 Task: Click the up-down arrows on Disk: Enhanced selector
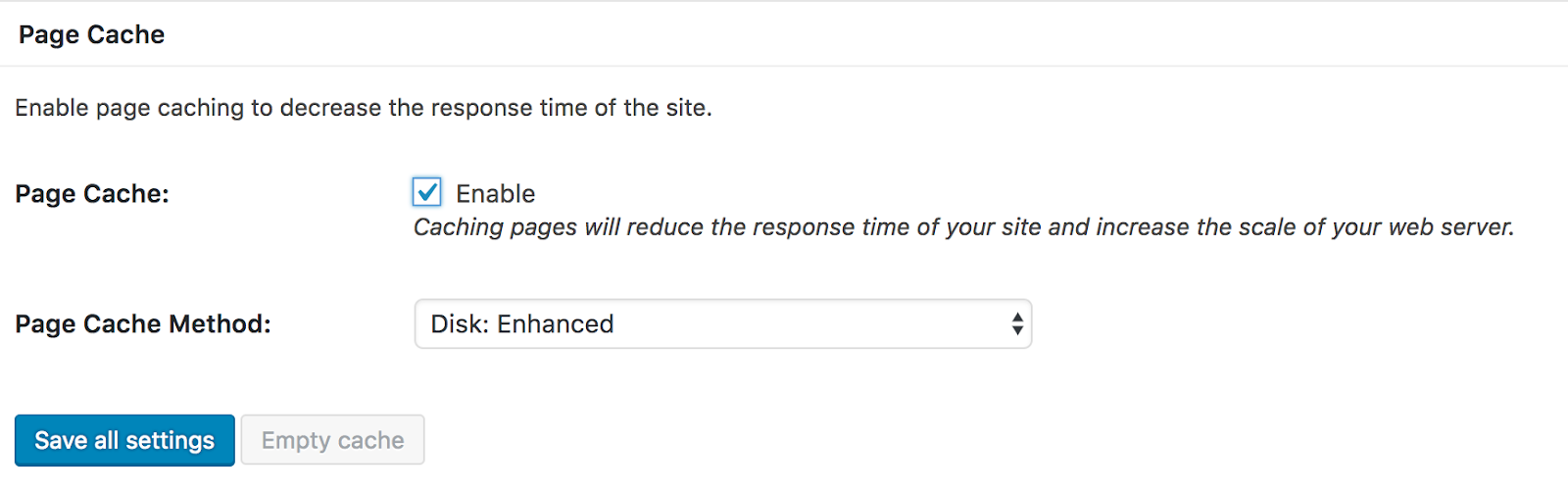1017,323
